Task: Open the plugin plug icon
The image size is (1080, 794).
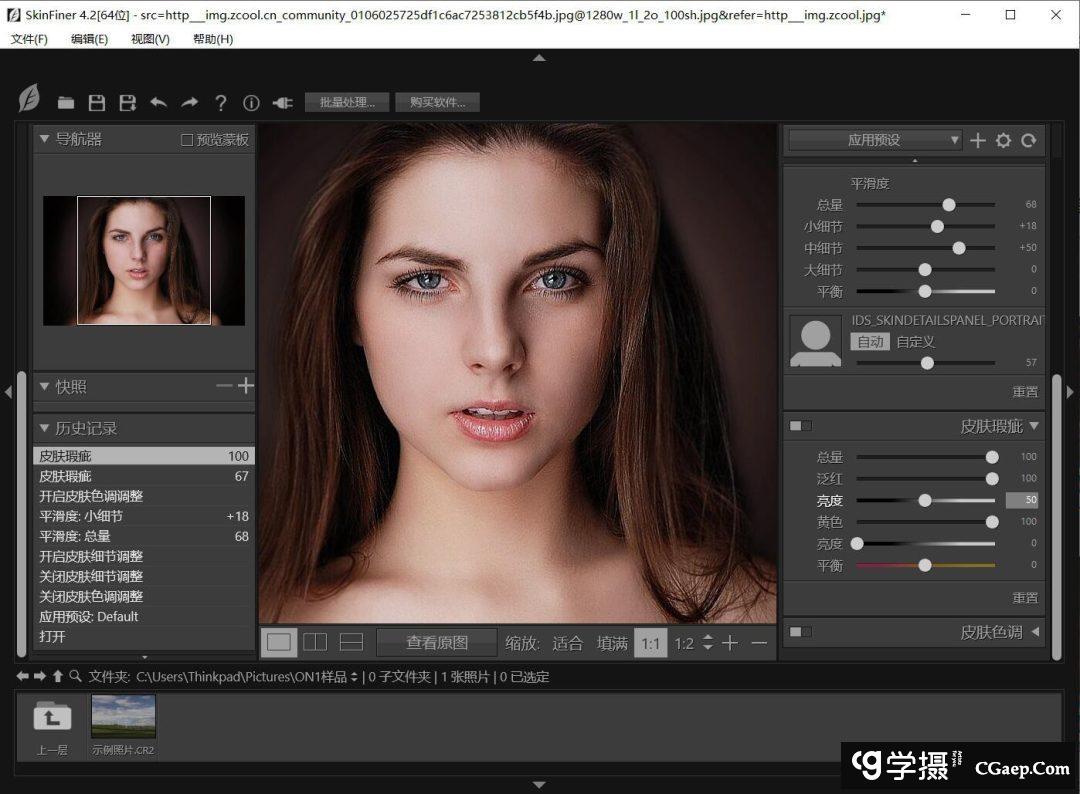Action: pyautogui.click(x=282, y=102)
